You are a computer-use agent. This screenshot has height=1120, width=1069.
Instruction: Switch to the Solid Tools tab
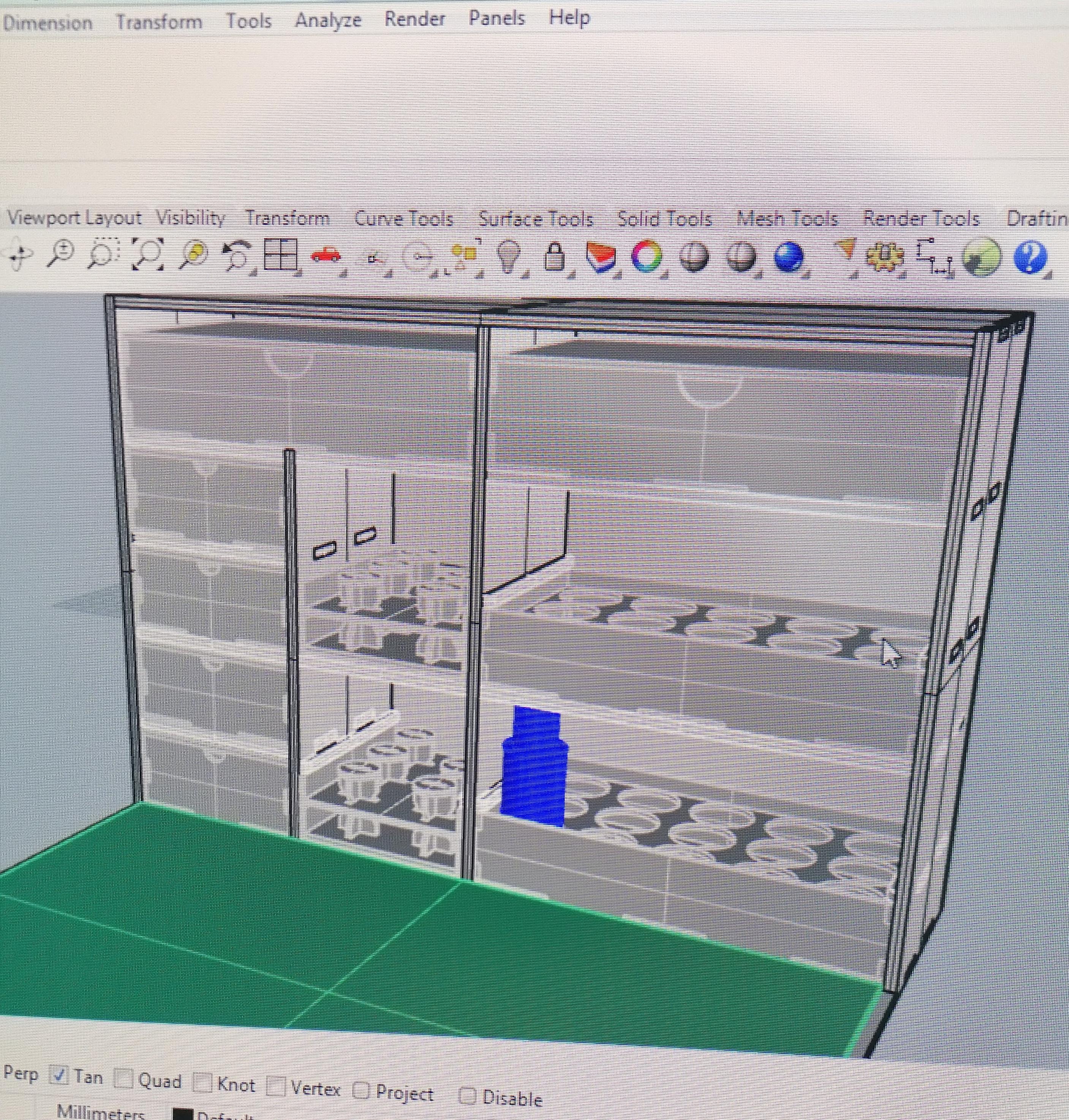click(x=664, y=219)
